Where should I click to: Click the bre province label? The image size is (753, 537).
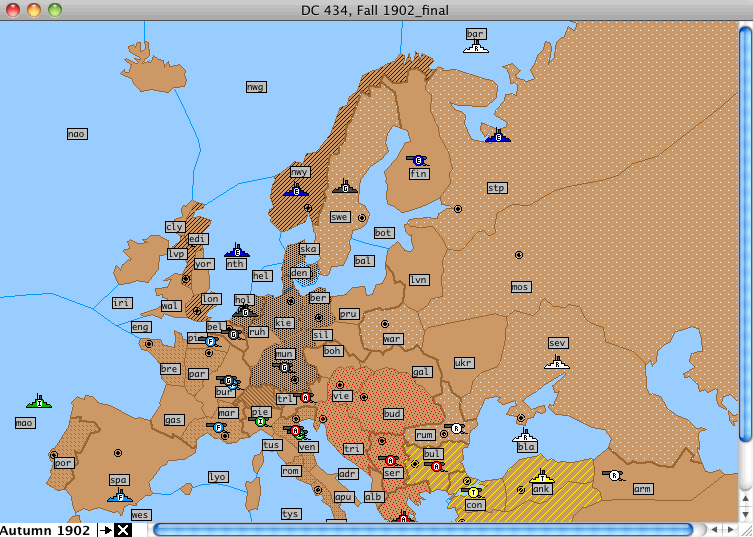pos(170,369)
